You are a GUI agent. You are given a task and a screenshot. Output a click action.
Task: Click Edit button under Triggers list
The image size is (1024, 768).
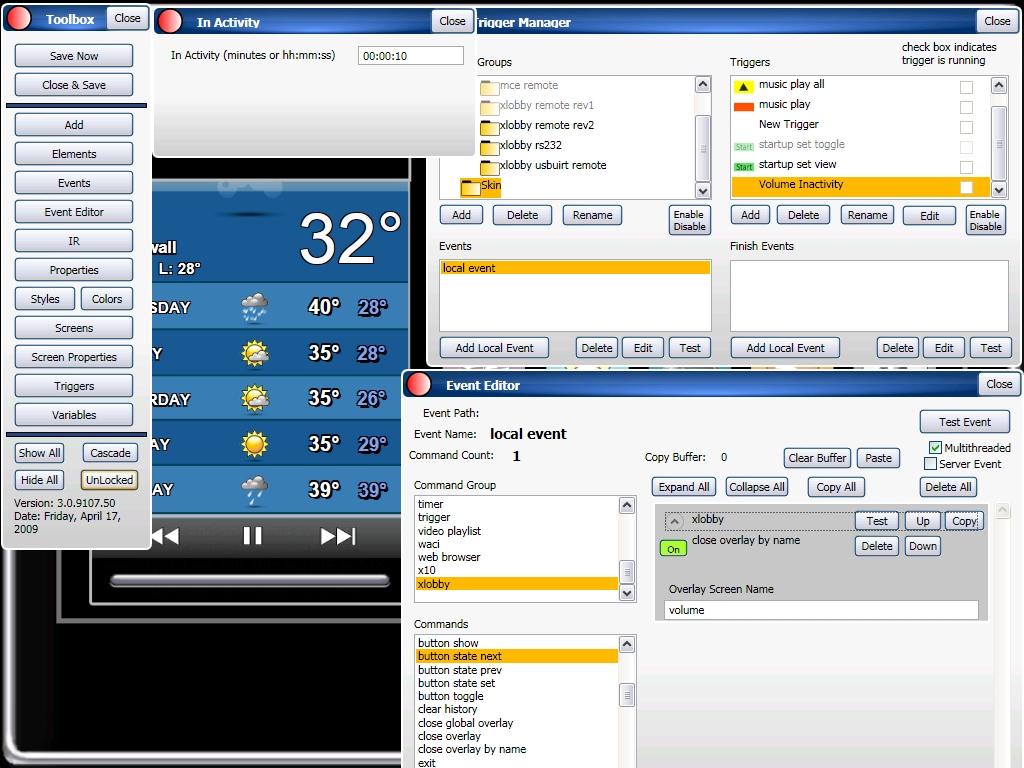click(929, 216)
